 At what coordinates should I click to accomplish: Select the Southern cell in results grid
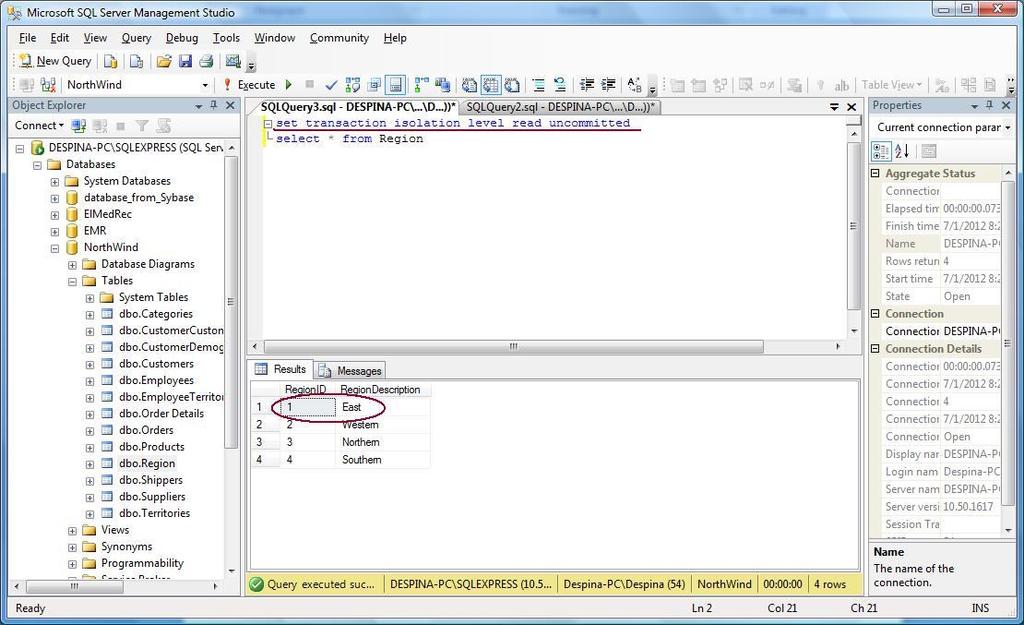382,460
